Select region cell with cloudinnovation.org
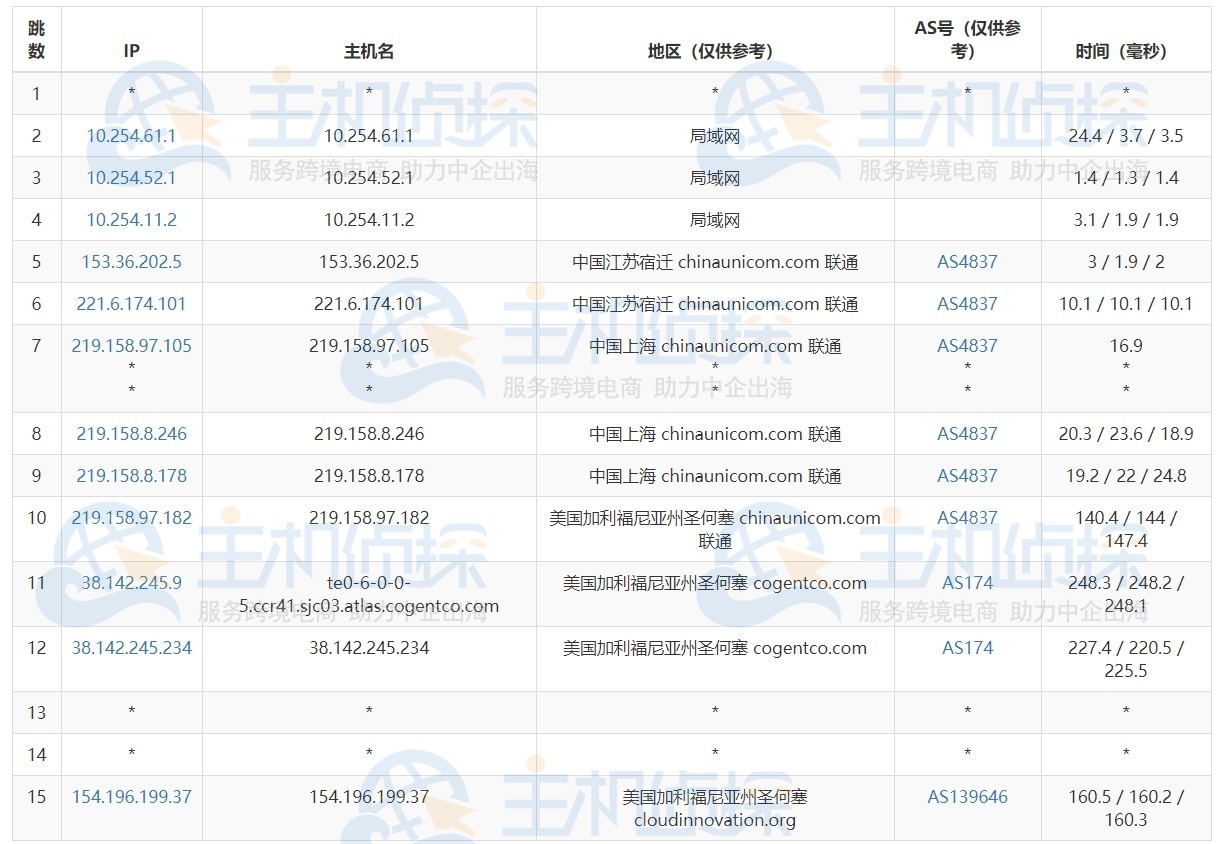 (715, 808)
